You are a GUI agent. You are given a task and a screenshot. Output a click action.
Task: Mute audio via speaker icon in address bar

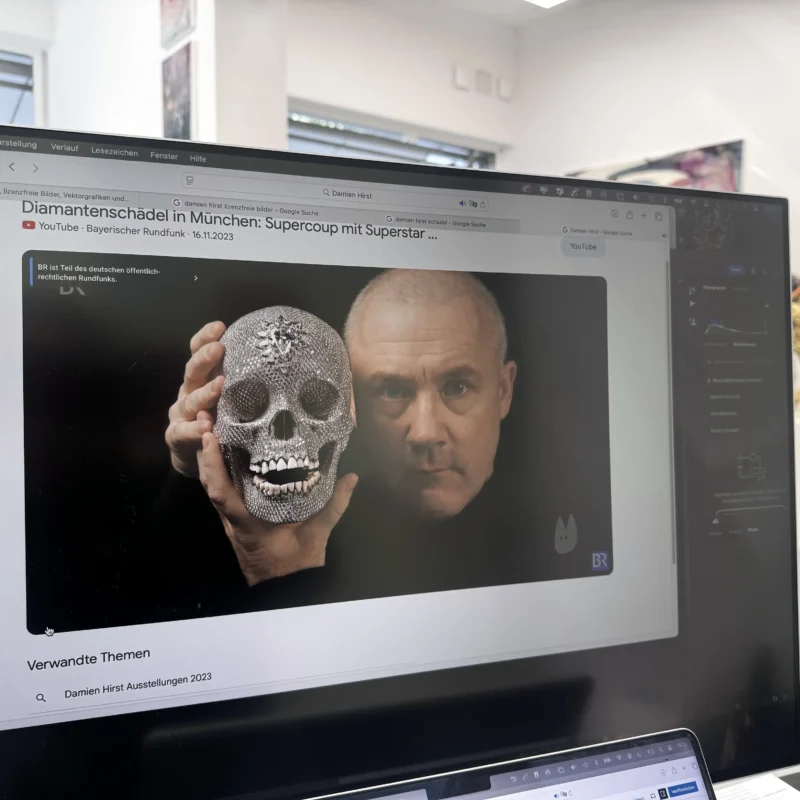point(462,203)
